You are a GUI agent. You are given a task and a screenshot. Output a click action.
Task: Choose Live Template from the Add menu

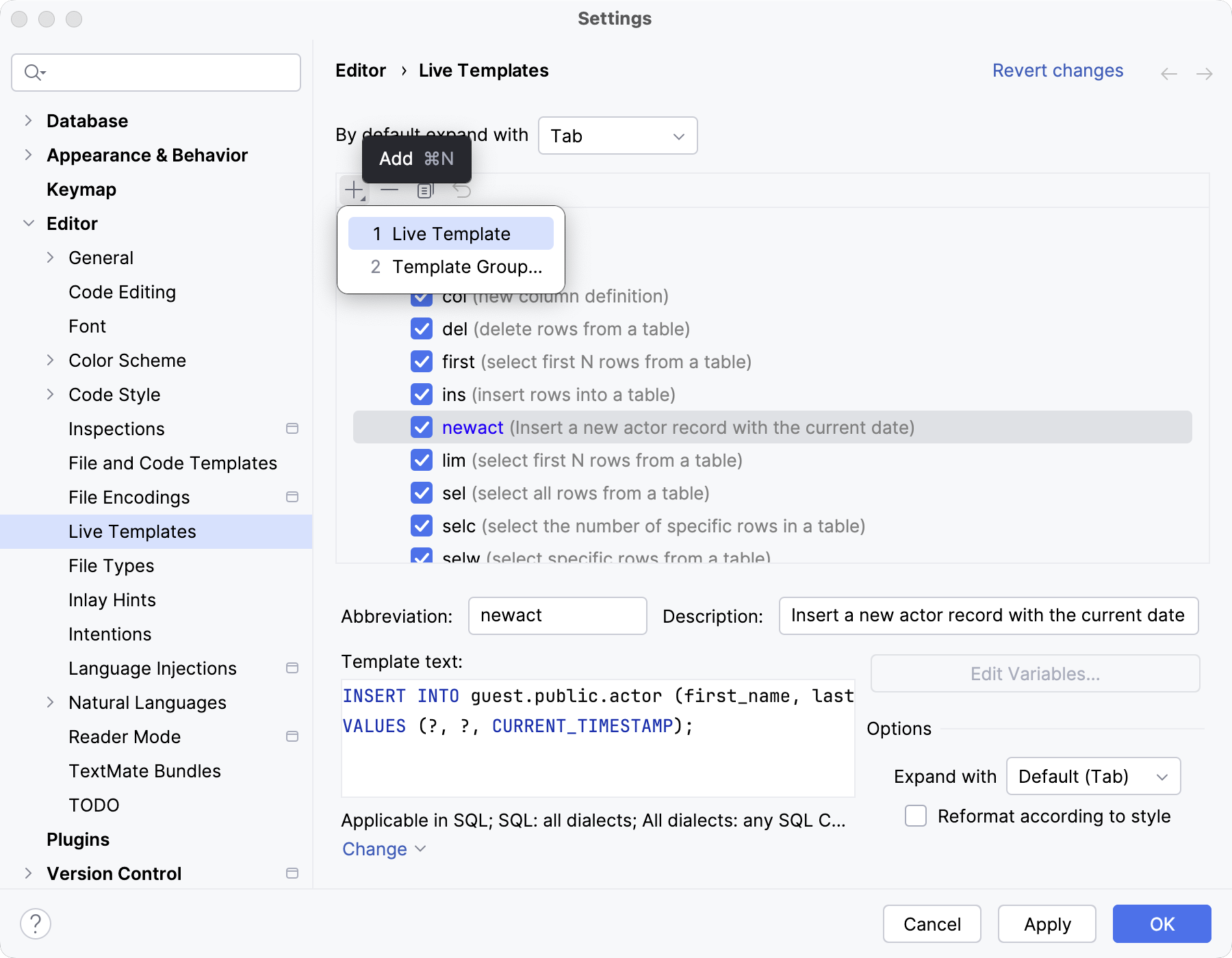[450, 233]
